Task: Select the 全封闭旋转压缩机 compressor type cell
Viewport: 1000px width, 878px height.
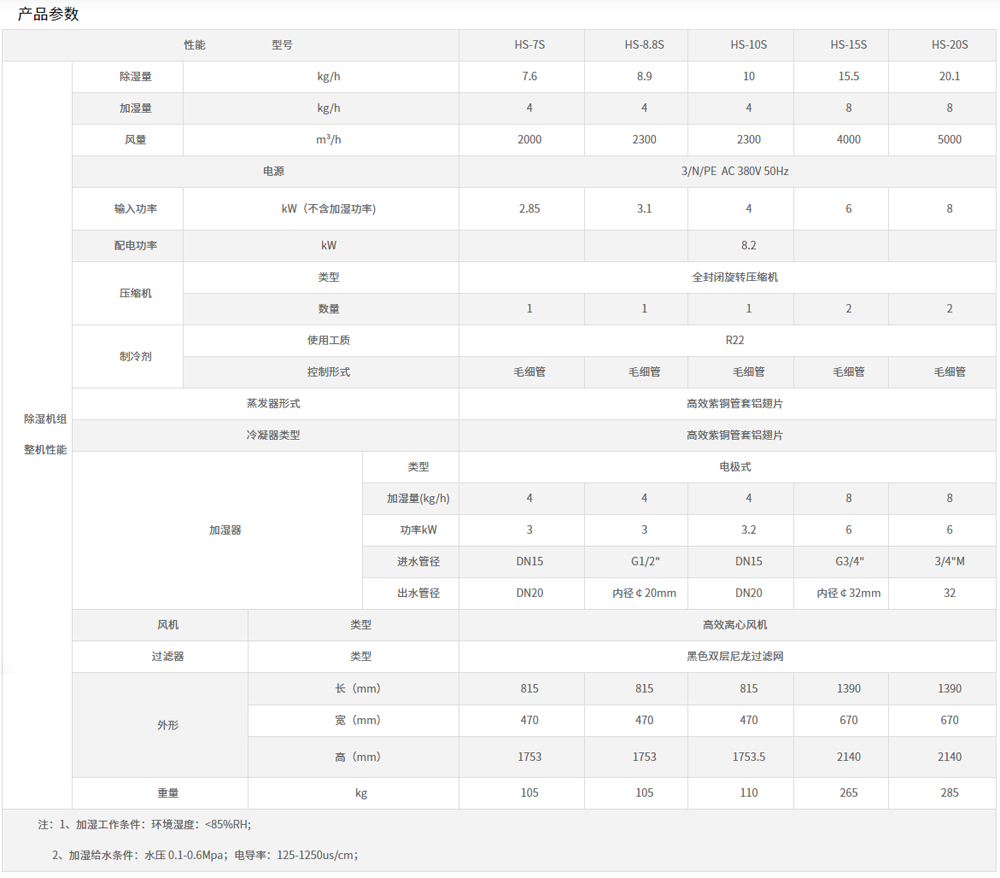Action: point(734,277)
